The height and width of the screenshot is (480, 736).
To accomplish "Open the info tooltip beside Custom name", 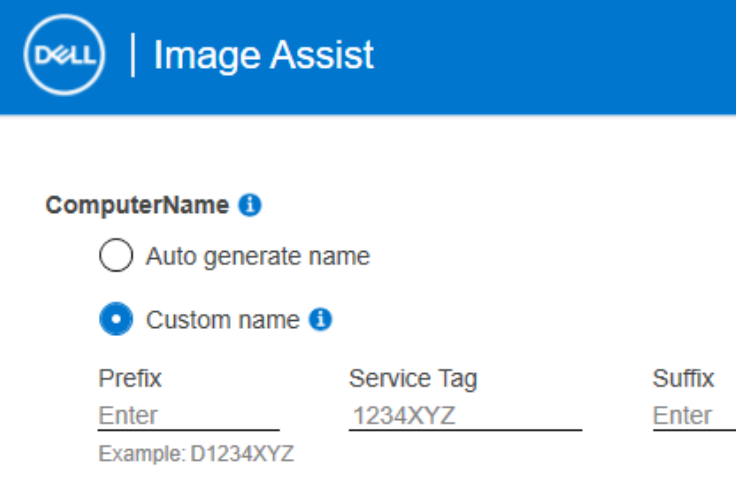I will [x=321, y=320].
